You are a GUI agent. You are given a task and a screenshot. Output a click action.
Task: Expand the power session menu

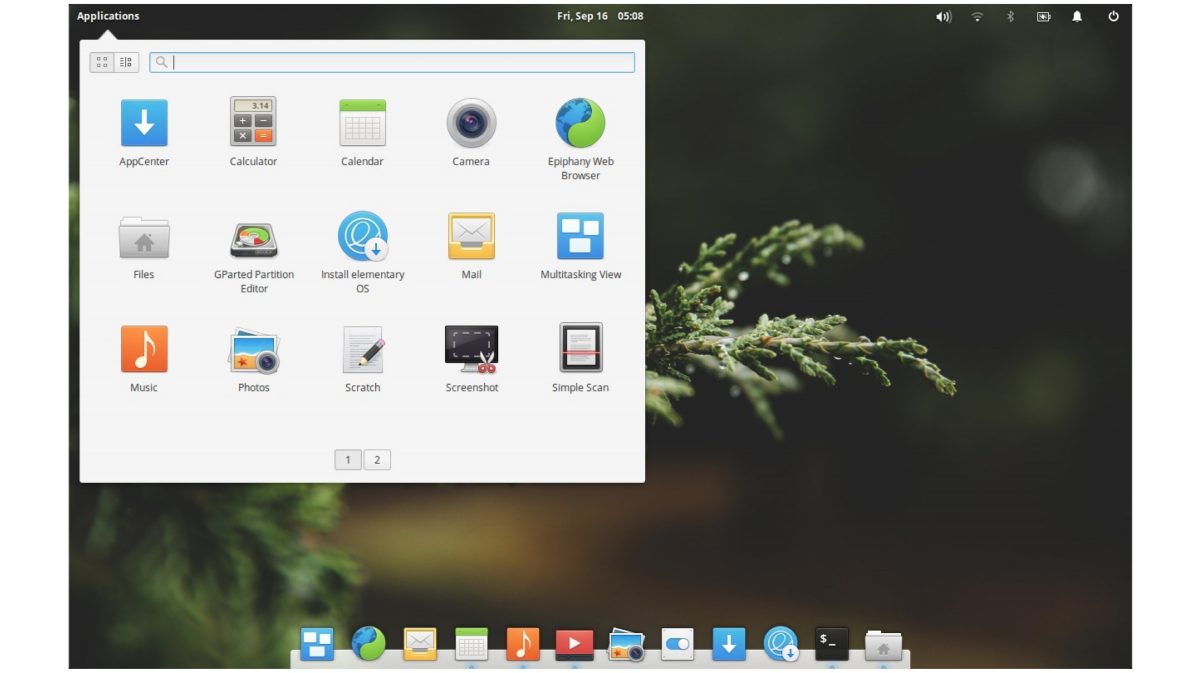1113,16
